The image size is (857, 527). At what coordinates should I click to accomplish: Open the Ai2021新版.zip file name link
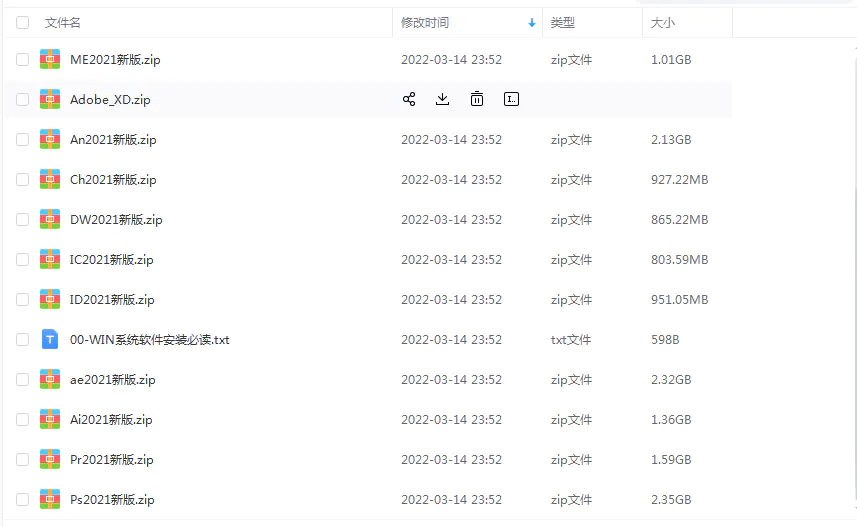(x=111, y=419)
